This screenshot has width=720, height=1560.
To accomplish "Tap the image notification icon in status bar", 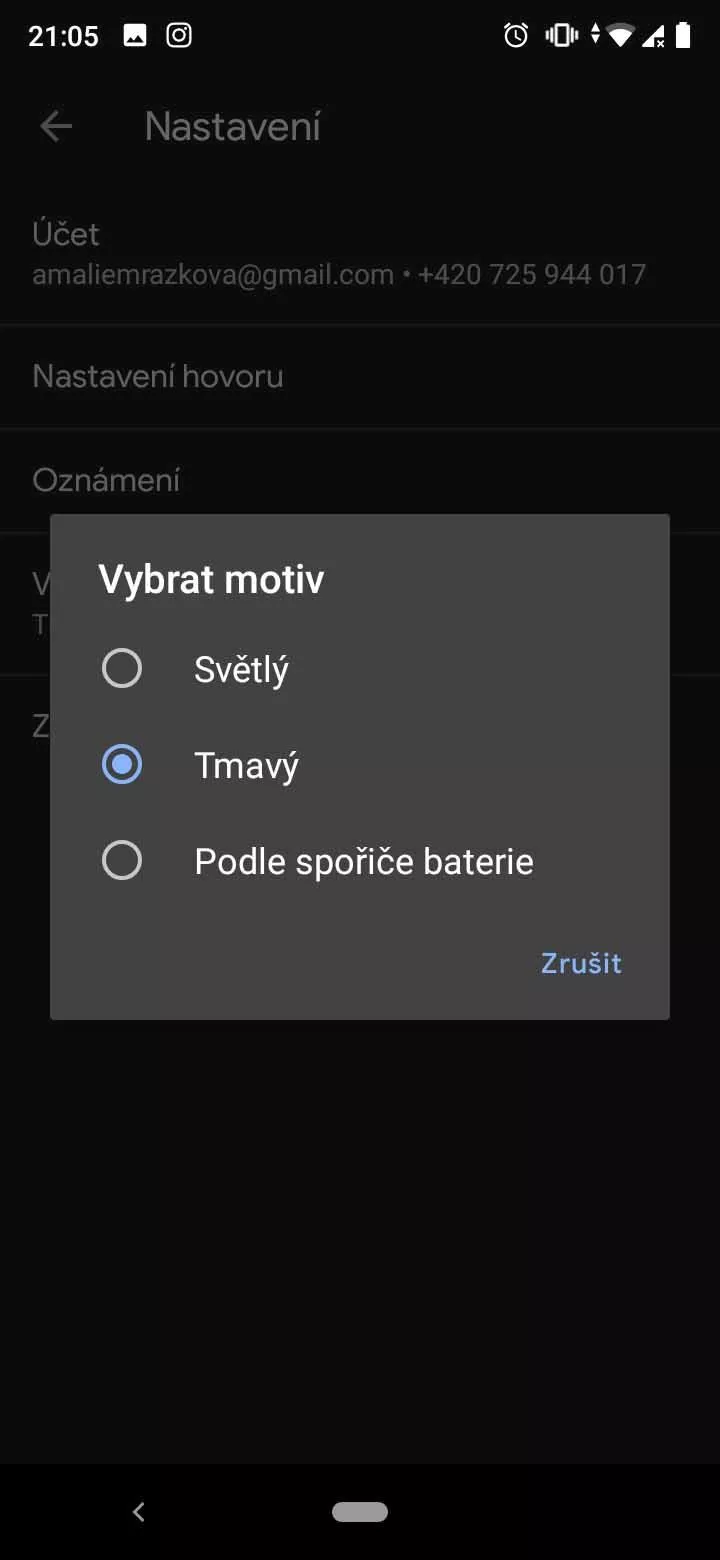I will coord(135,36).
